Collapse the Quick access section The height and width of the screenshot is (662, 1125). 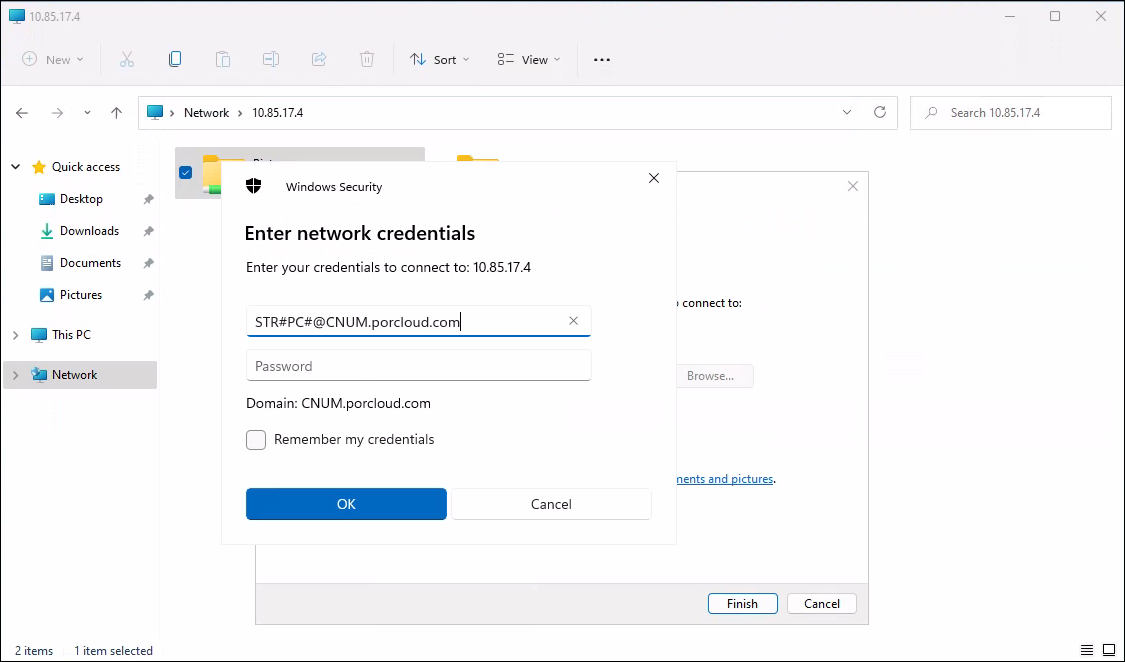(15, 167)
